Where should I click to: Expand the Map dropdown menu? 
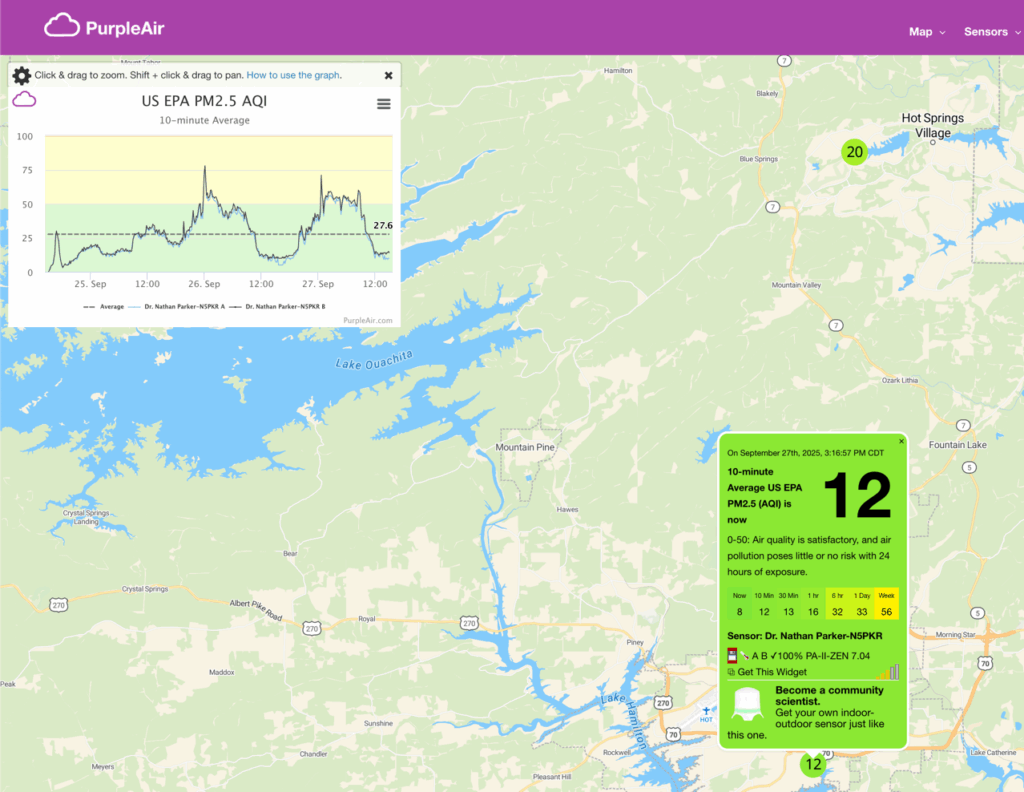927,32
